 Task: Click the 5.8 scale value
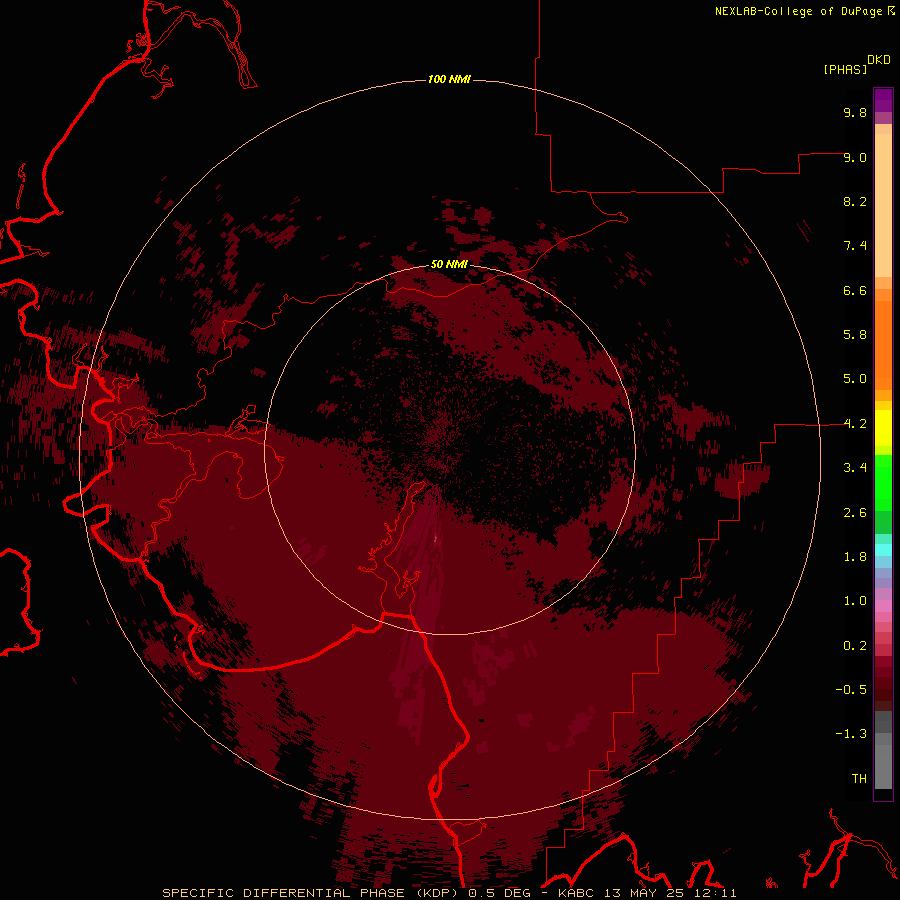click(x=855, y=335)
